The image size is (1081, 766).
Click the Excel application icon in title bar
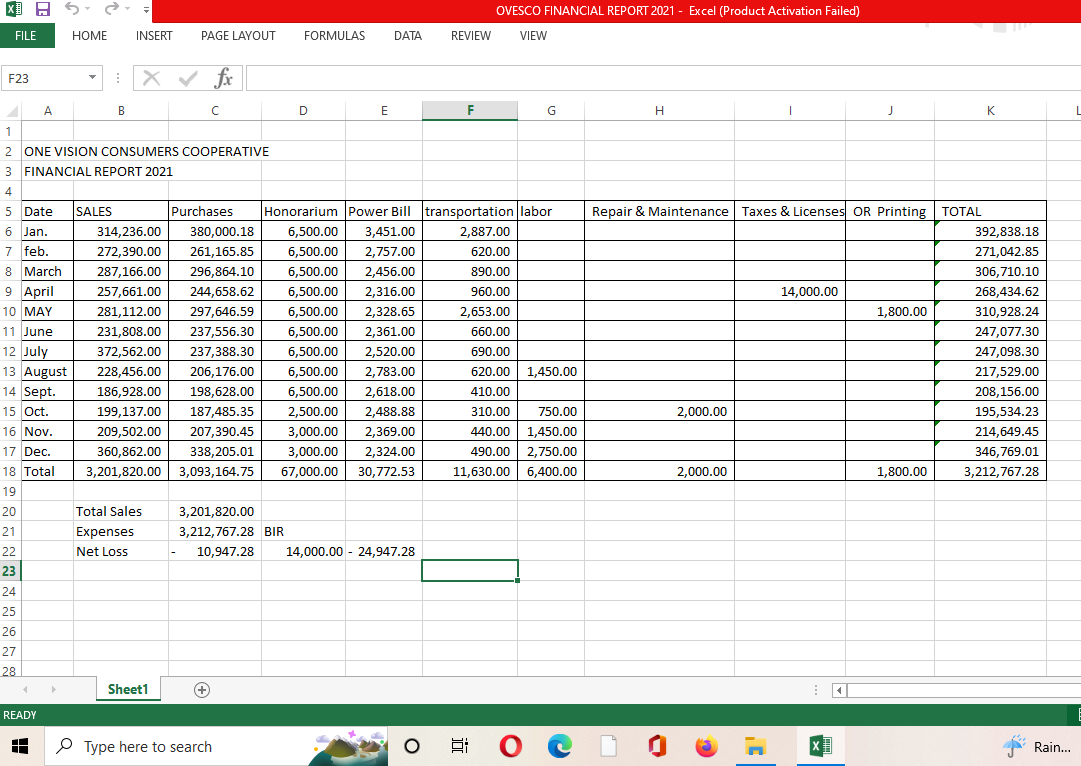tap(14, 10)
